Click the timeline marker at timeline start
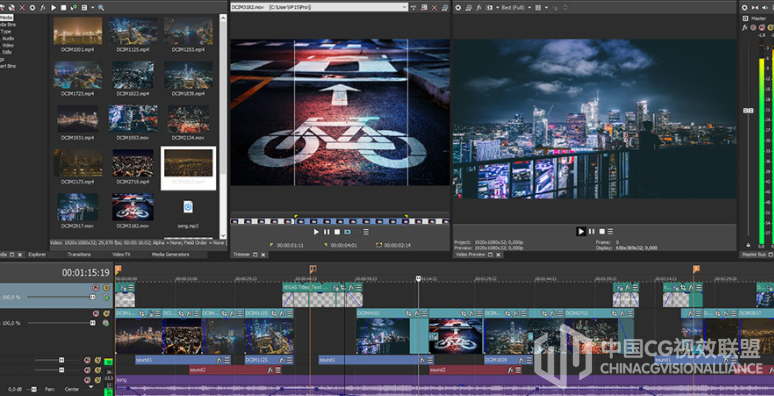The height and width of the screenshot is (396, 774). 118,269
